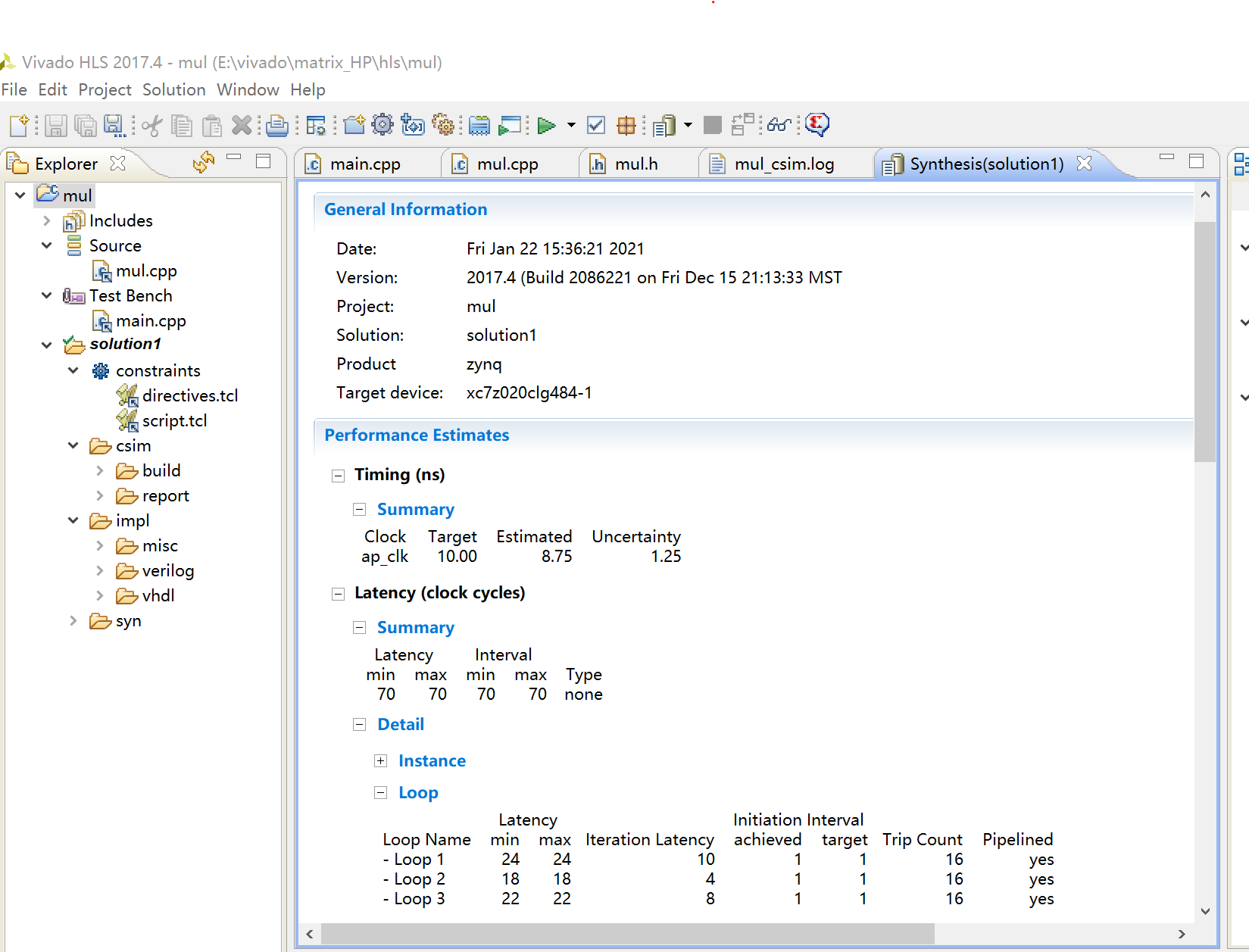Viewport: 1249px width, 952px height.
Task: Click the Export RTL package icon
Action: (x=626, y=125)
